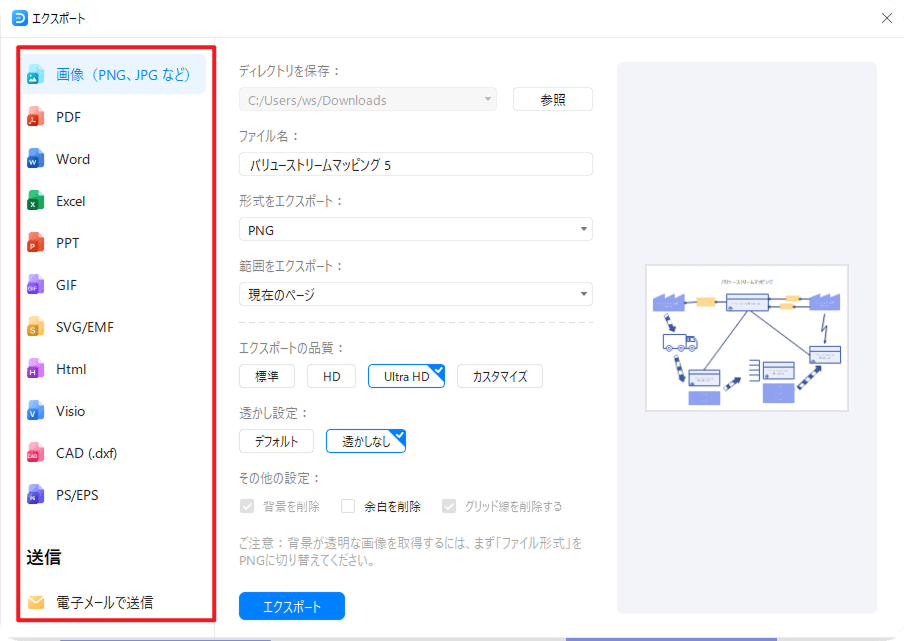Viewport: 904px width, 641px height.
Task: Expand the save directory dropdown
Action: click(489, 99)
